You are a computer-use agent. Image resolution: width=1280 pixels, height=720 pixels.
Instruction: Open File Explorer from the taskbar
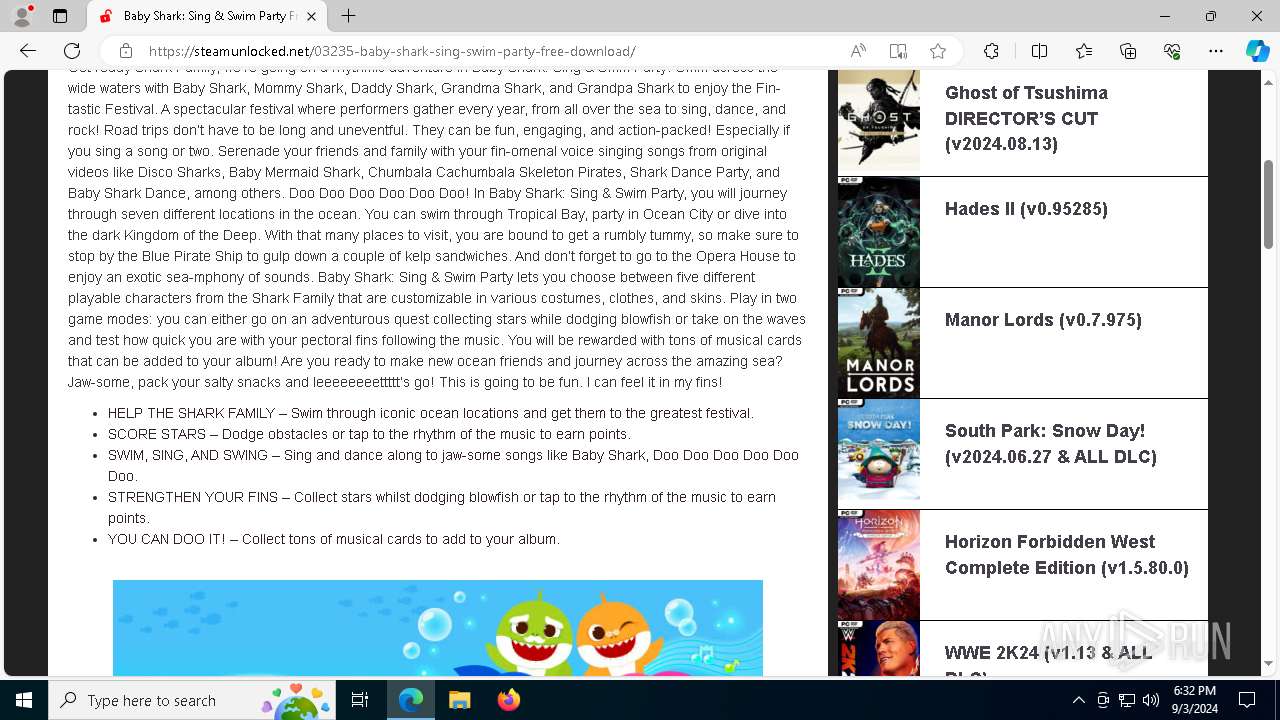(459, 700)
